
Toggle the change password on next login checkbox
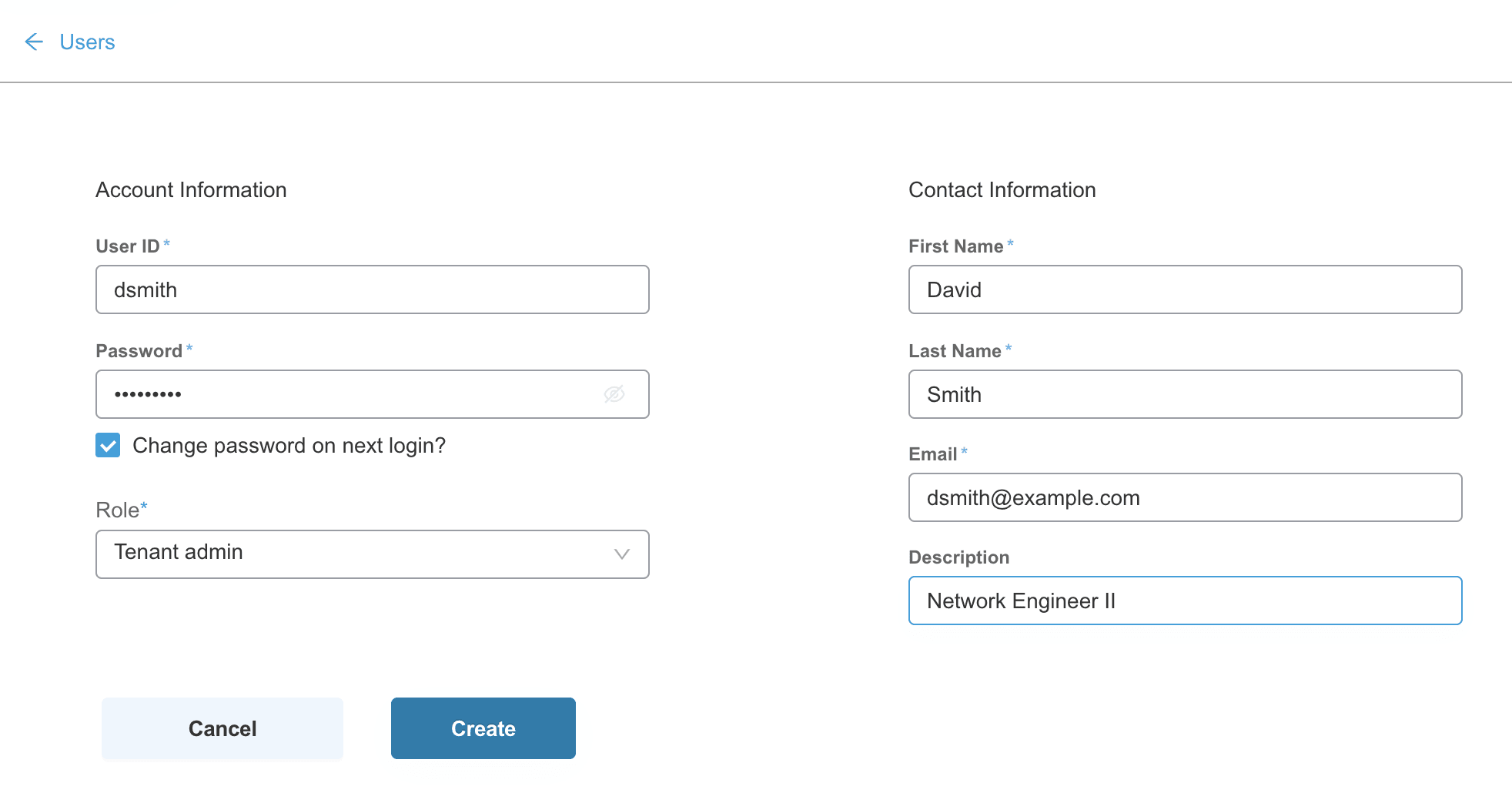[108, 445]
